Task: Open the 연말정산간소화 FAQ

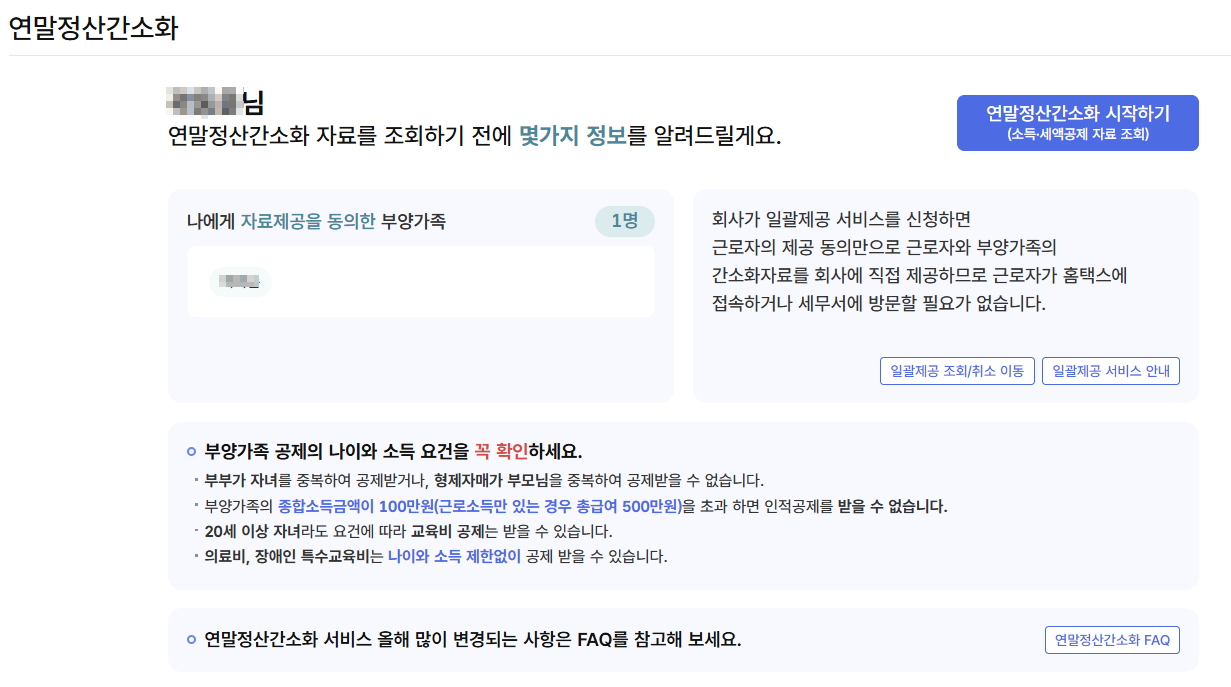Action: tap(1112, 640)
